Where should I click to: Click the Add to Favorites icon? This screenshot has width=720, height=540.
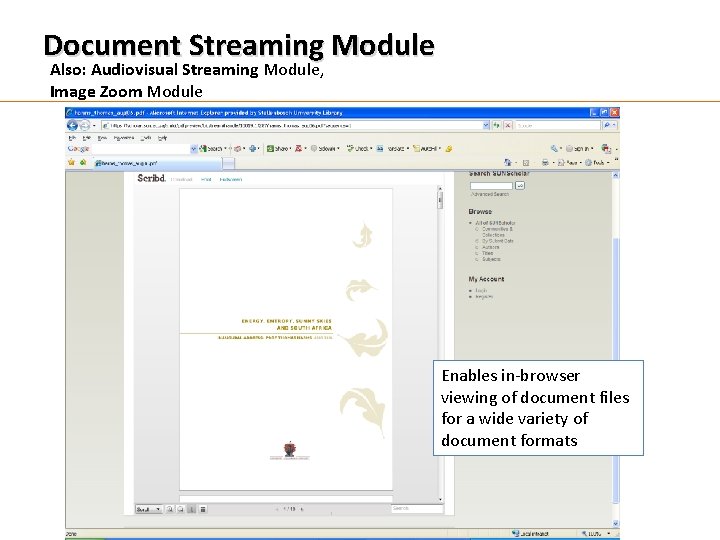pyautogui.click(x=83, y=162)
